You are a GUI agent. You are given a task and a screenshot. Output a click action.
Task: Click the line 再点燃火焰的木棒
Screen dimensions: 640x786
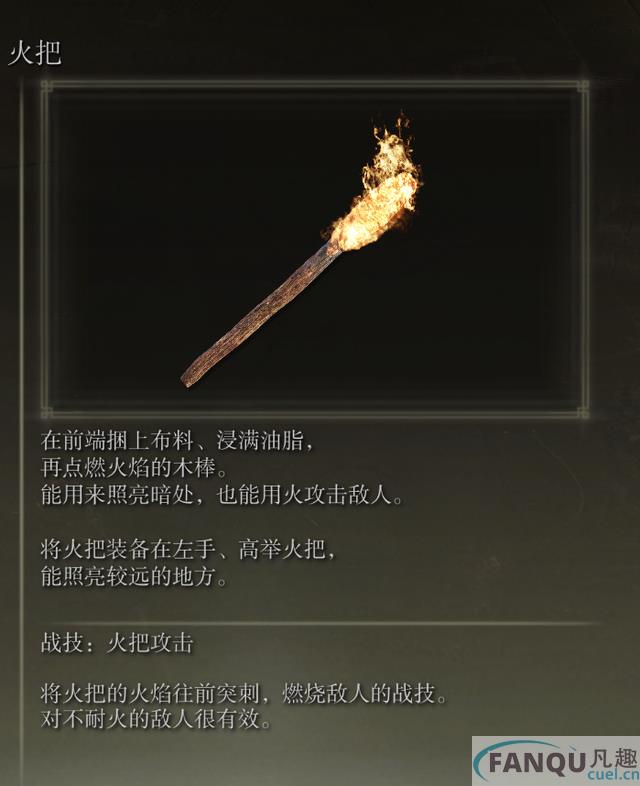[134, 468]
